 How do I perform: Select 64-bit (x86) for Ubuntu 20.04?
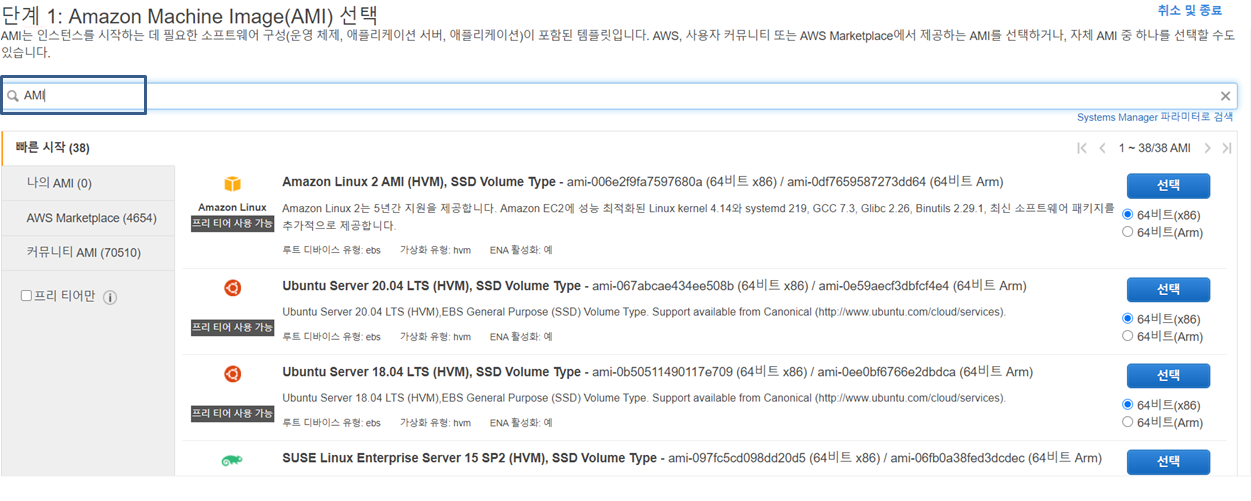tap(1128, 319)
